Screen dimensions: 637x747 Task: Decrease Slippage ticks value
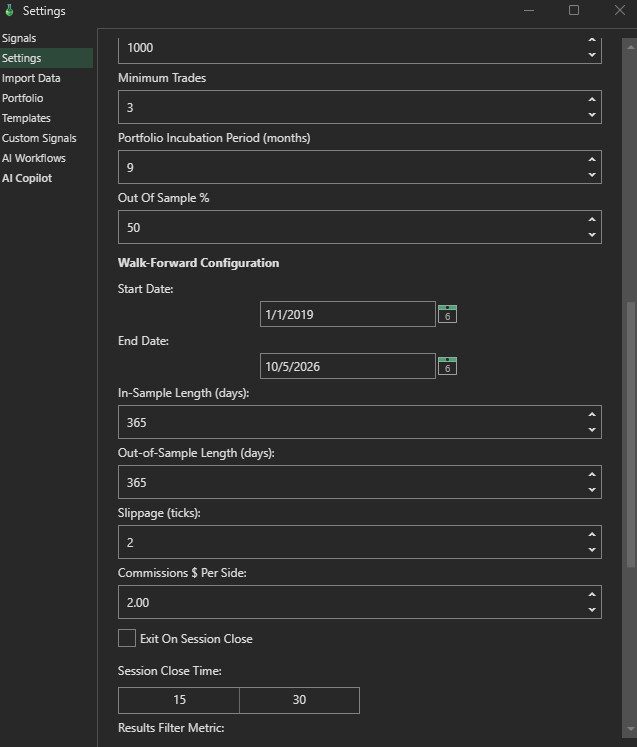(592, 550)
